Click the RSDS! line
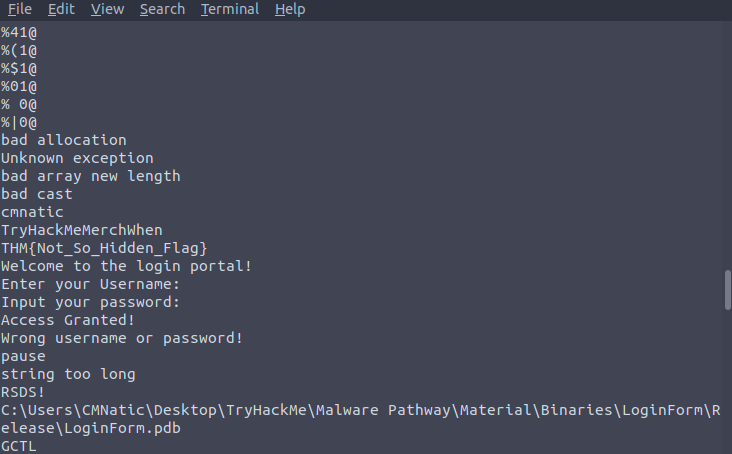Viewport: 732px width, 454px height. pyautogui.click(x=23, y=392)
